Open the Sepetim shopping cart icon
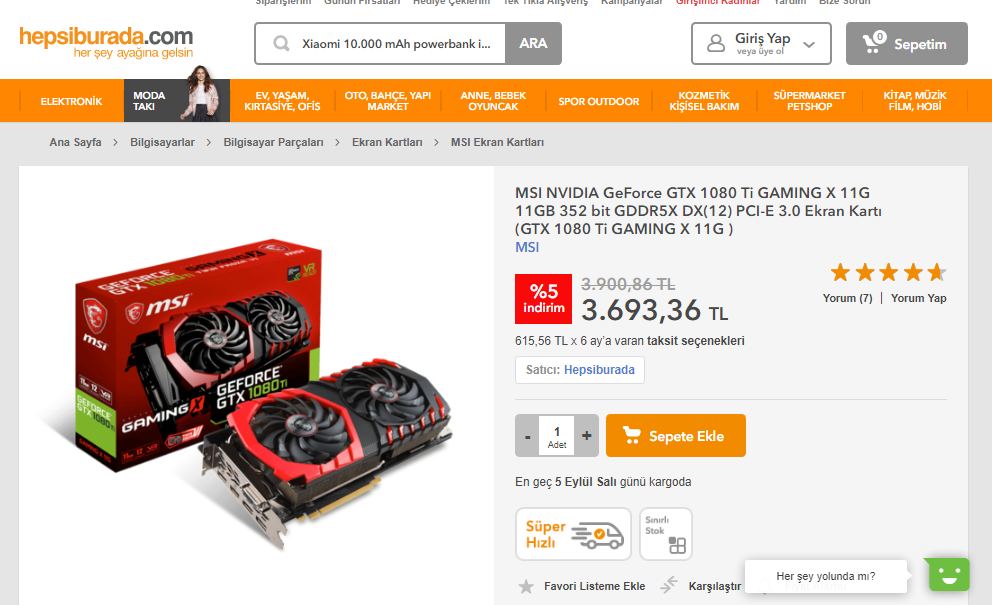The height and width of the screenshot is (605, 992). [x=874, y=42]
